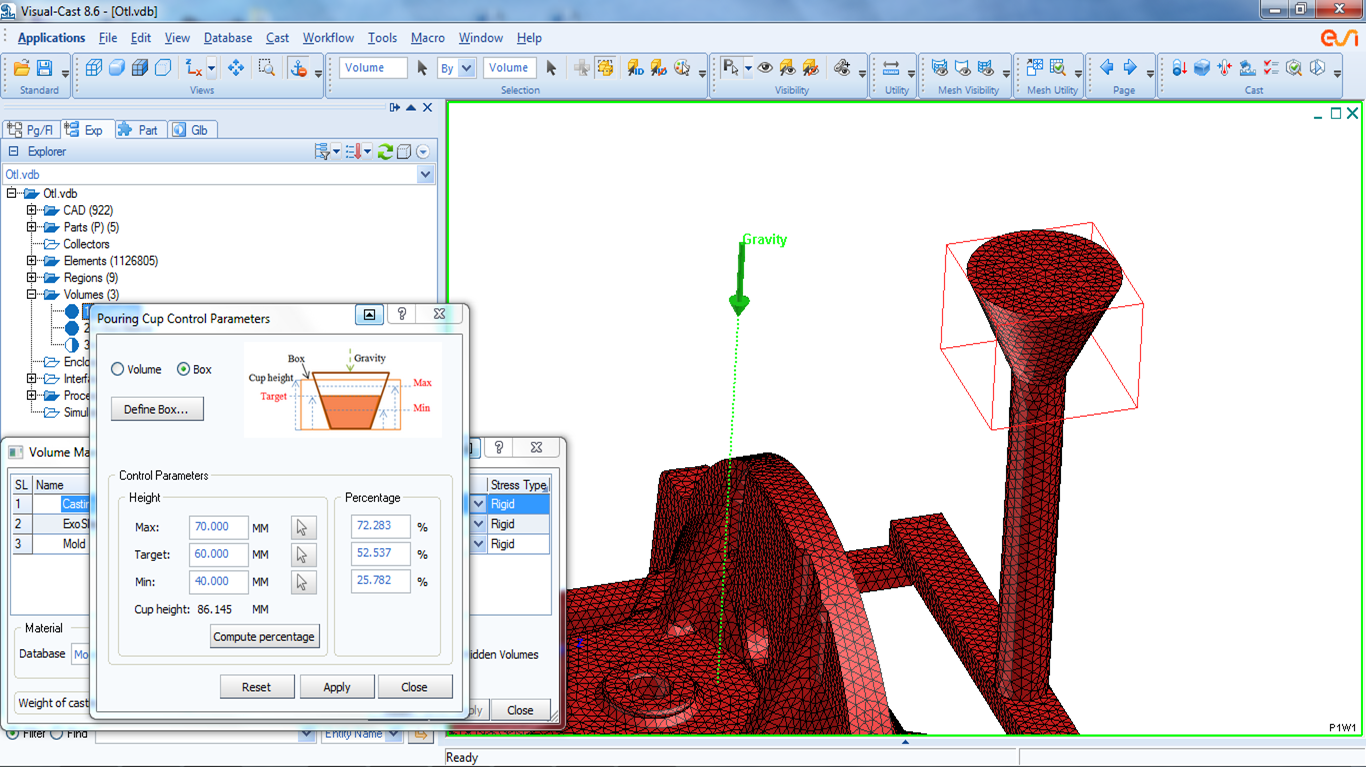Open the By selection dropdown arrow

point(466,68)
